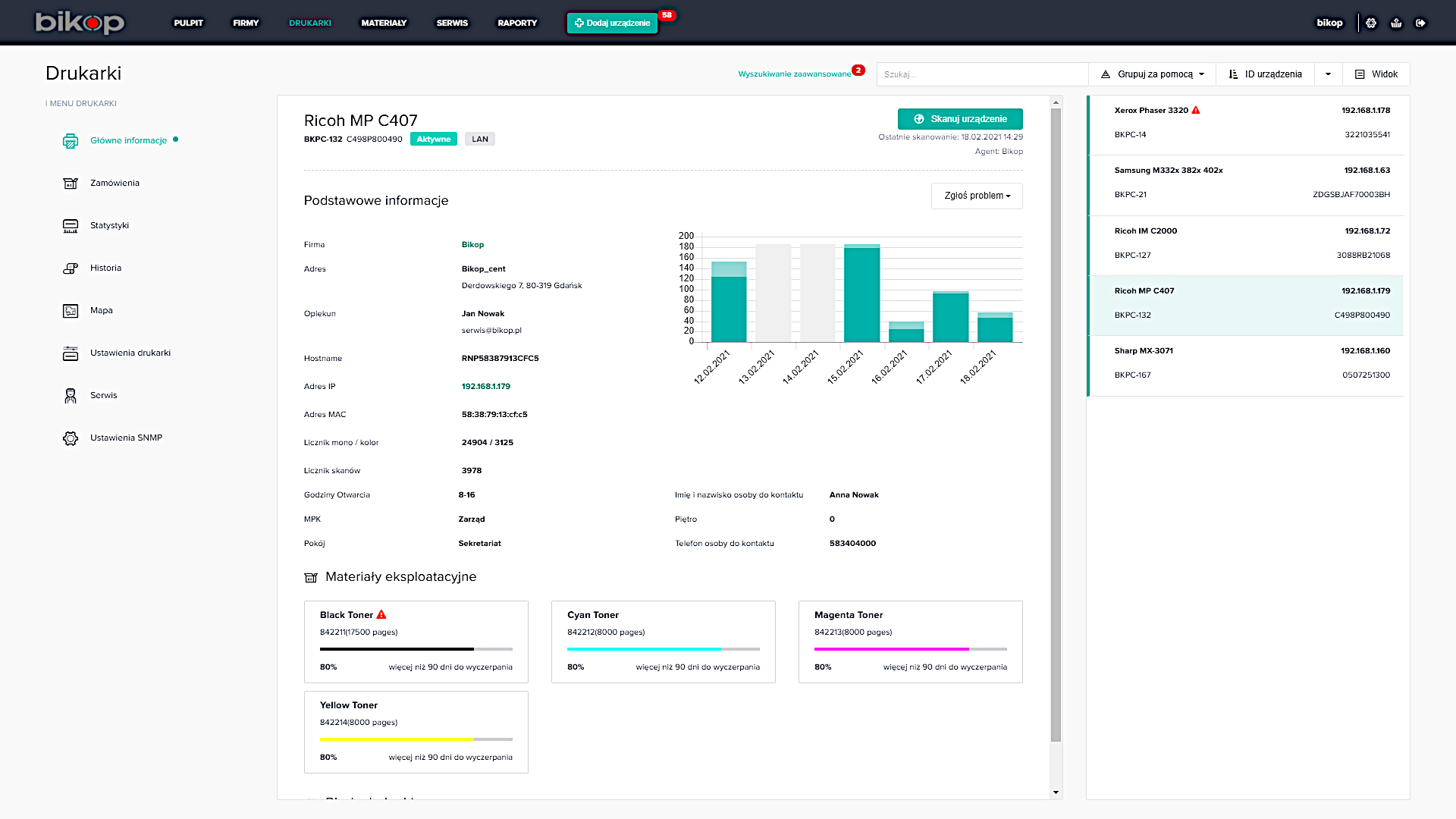Open settings gear icon in top bar
1456x819 pixels.
(x=1371, y=23)
